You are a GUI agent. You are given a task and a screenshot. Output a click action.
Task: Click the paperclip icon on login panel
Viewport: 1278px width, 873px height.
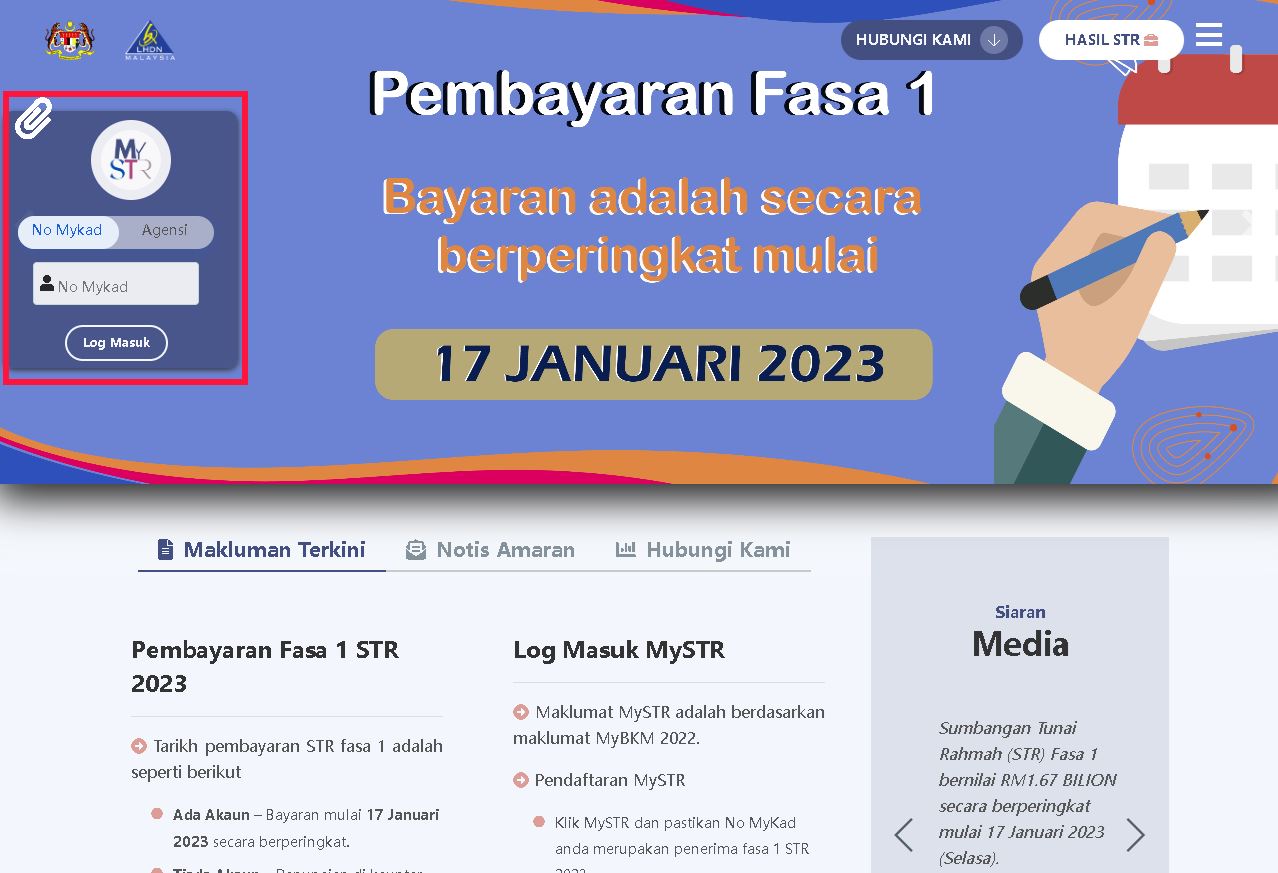click(33, 119)
